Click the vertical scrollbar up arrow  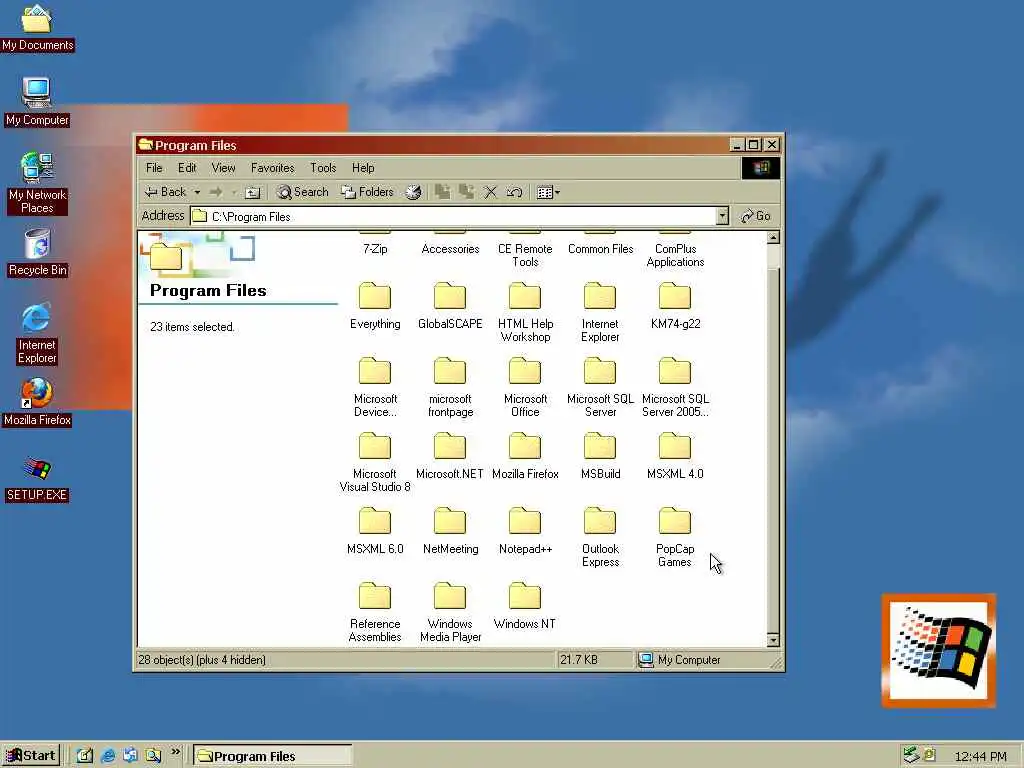click(773, 237)
